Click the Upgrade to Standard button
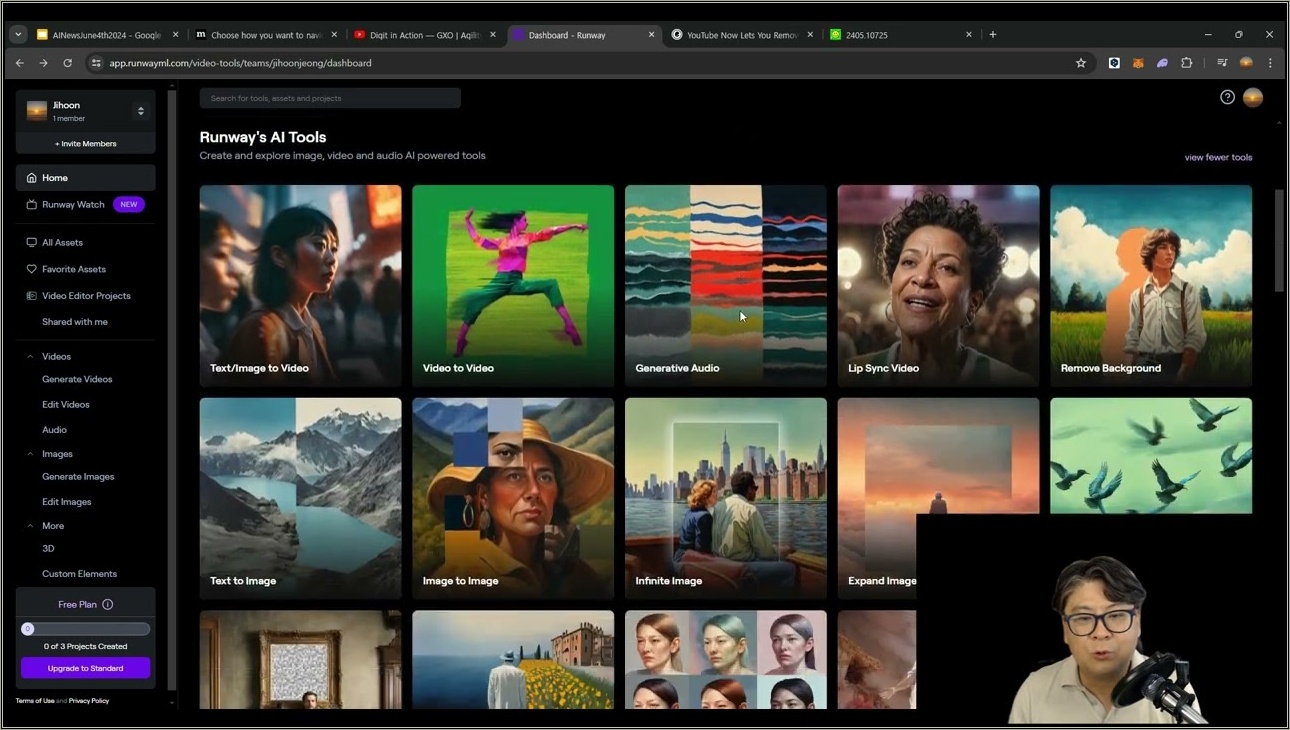Screen dimensions: 1290x730 (86, 668)
